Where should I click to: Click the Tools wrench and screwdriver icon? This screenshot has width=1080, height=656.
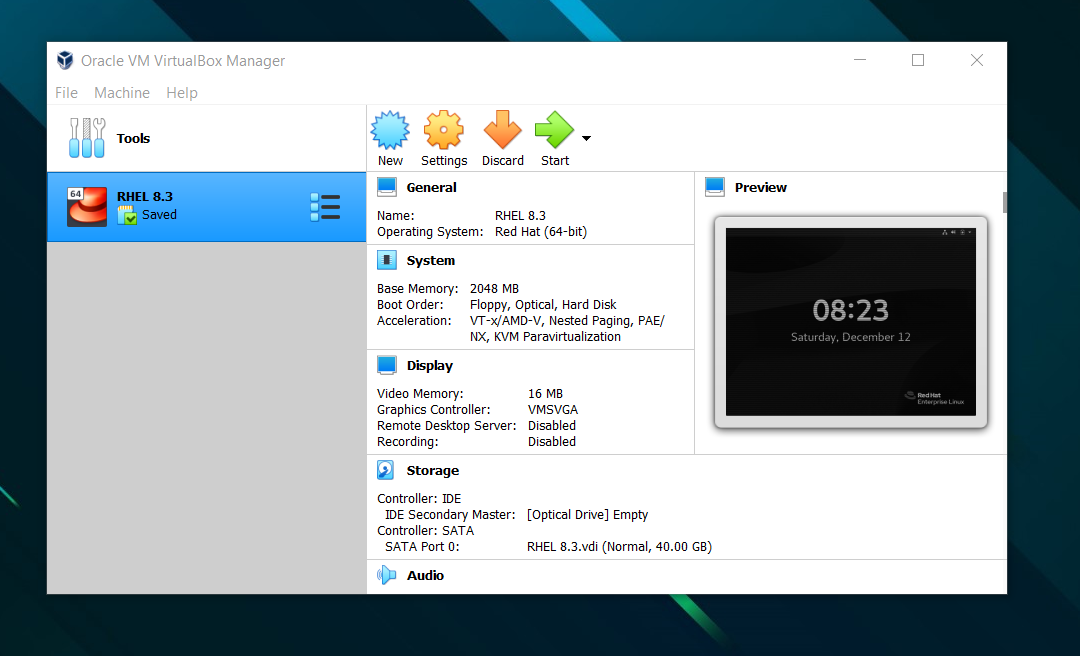pyautogui.click(x=87, y=138)
